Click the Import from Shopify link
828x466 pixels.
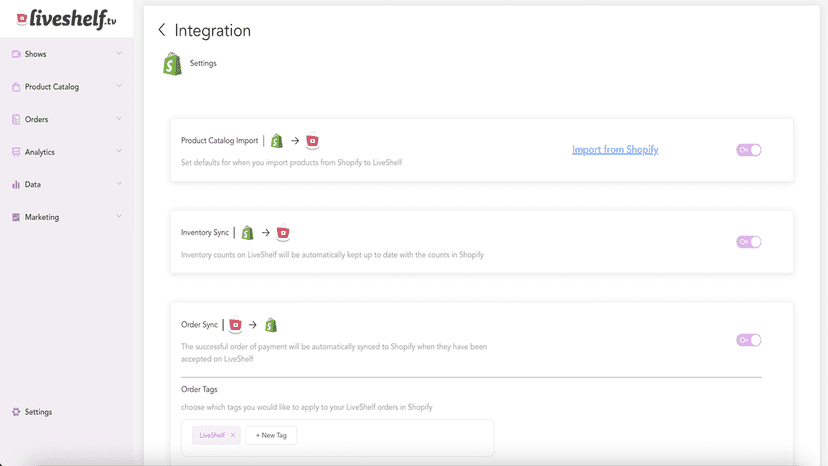coord(615,150)
